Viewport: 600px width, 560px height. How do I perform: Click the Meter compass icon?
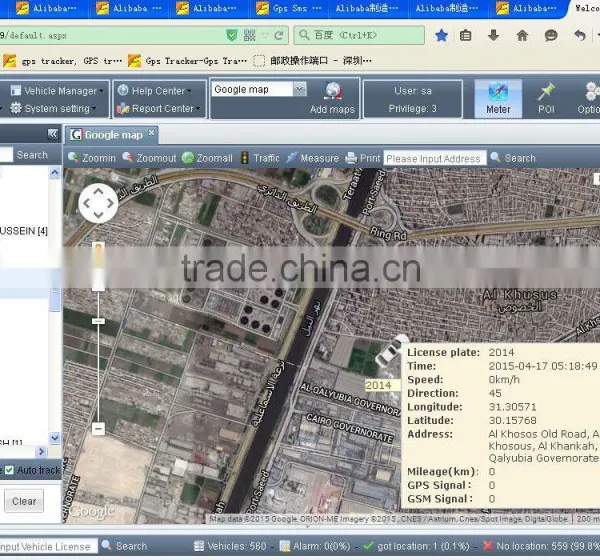[498, 92]
